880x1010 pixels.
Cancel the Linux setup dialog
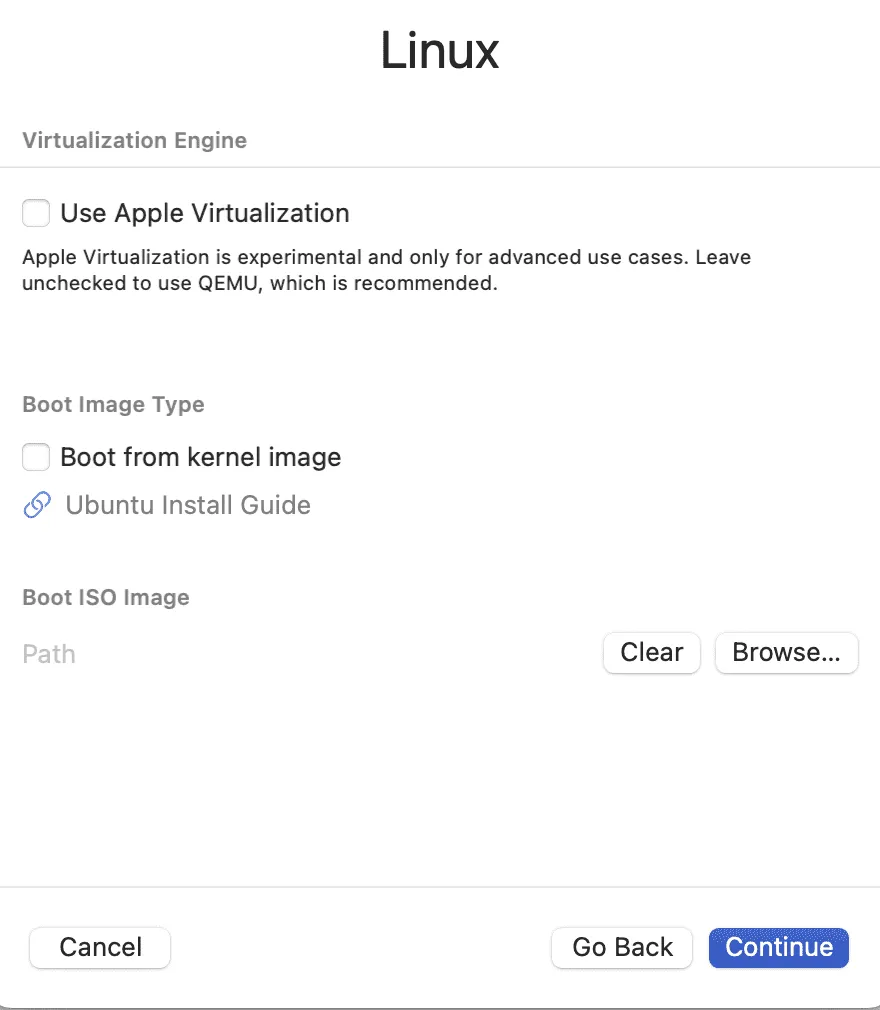click(100, 948)
